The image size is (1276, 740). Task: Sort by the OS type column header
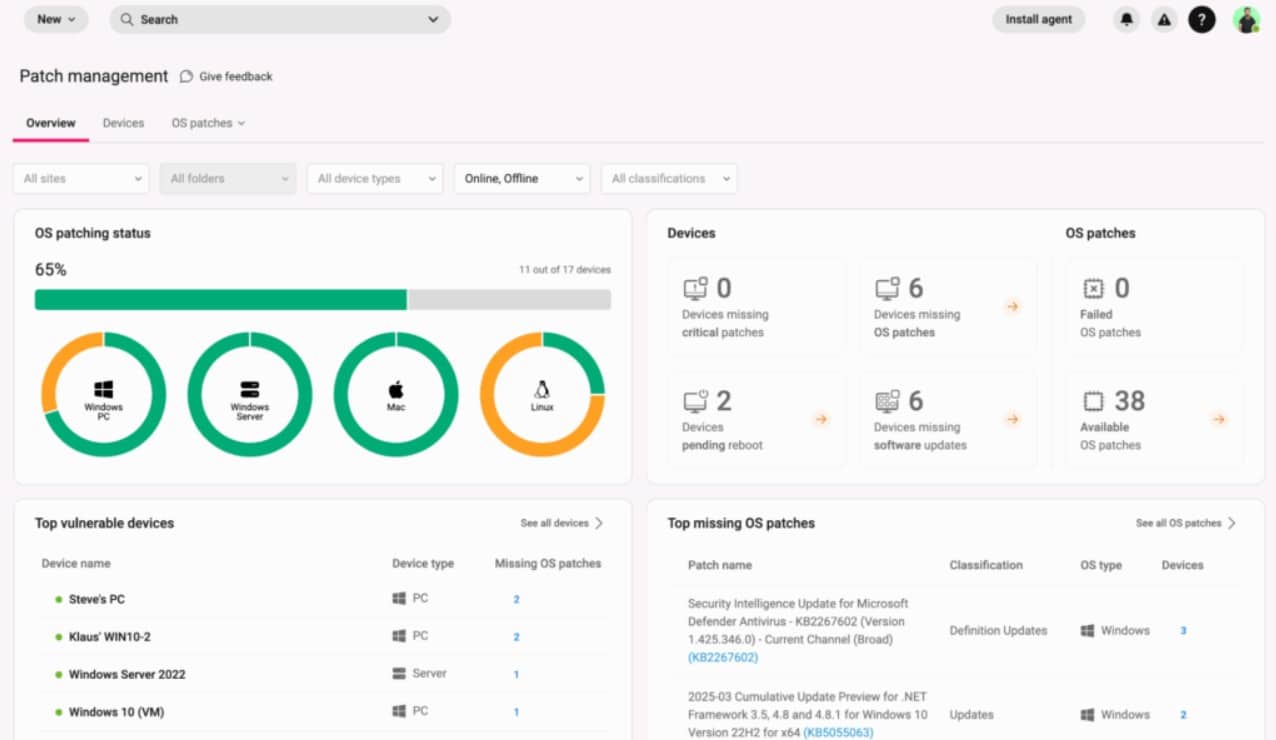(1101, 565)
